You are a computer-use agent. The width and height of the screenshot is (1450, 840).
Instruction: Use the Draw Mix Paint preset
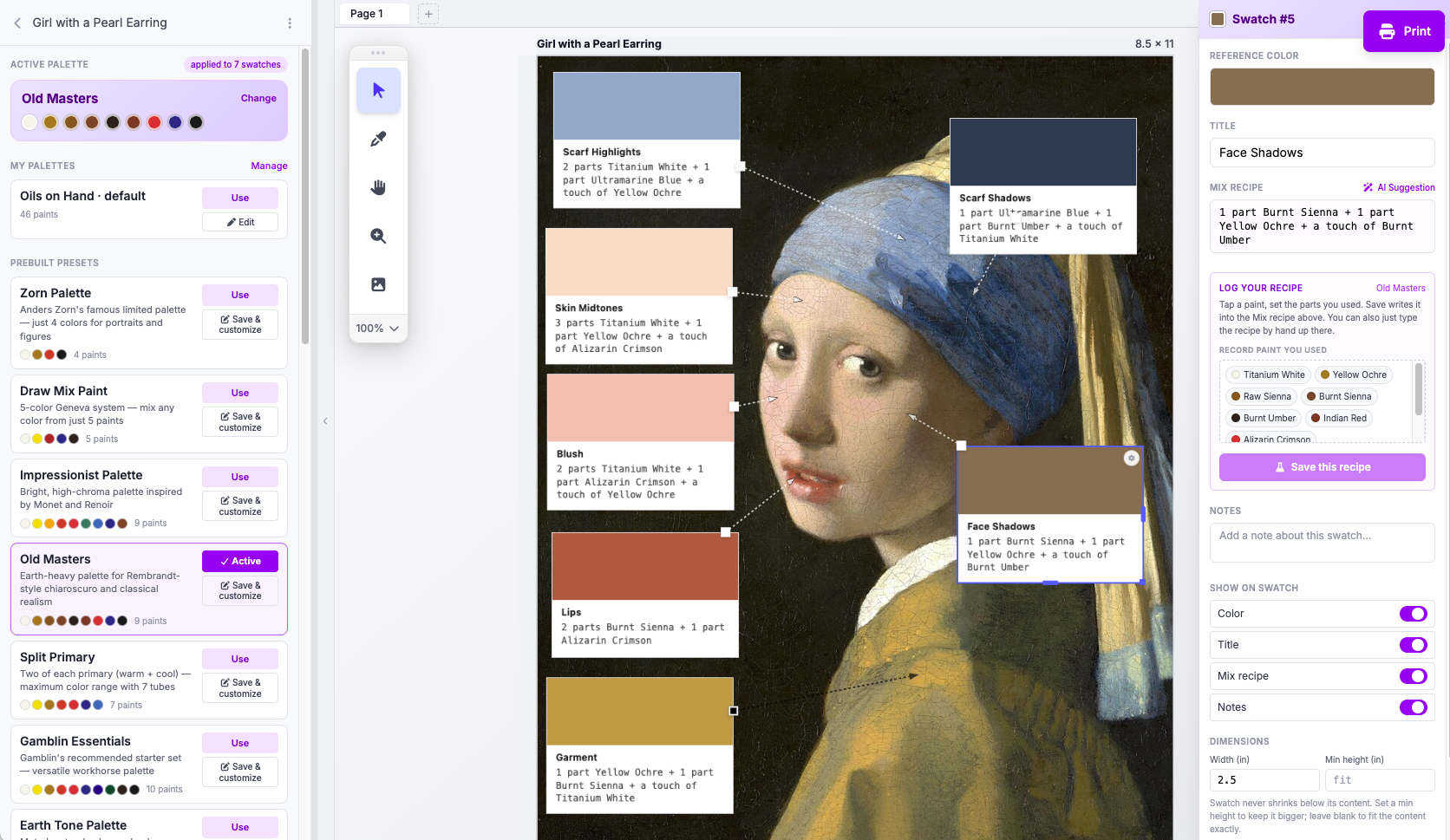click(x=240, y=393)
